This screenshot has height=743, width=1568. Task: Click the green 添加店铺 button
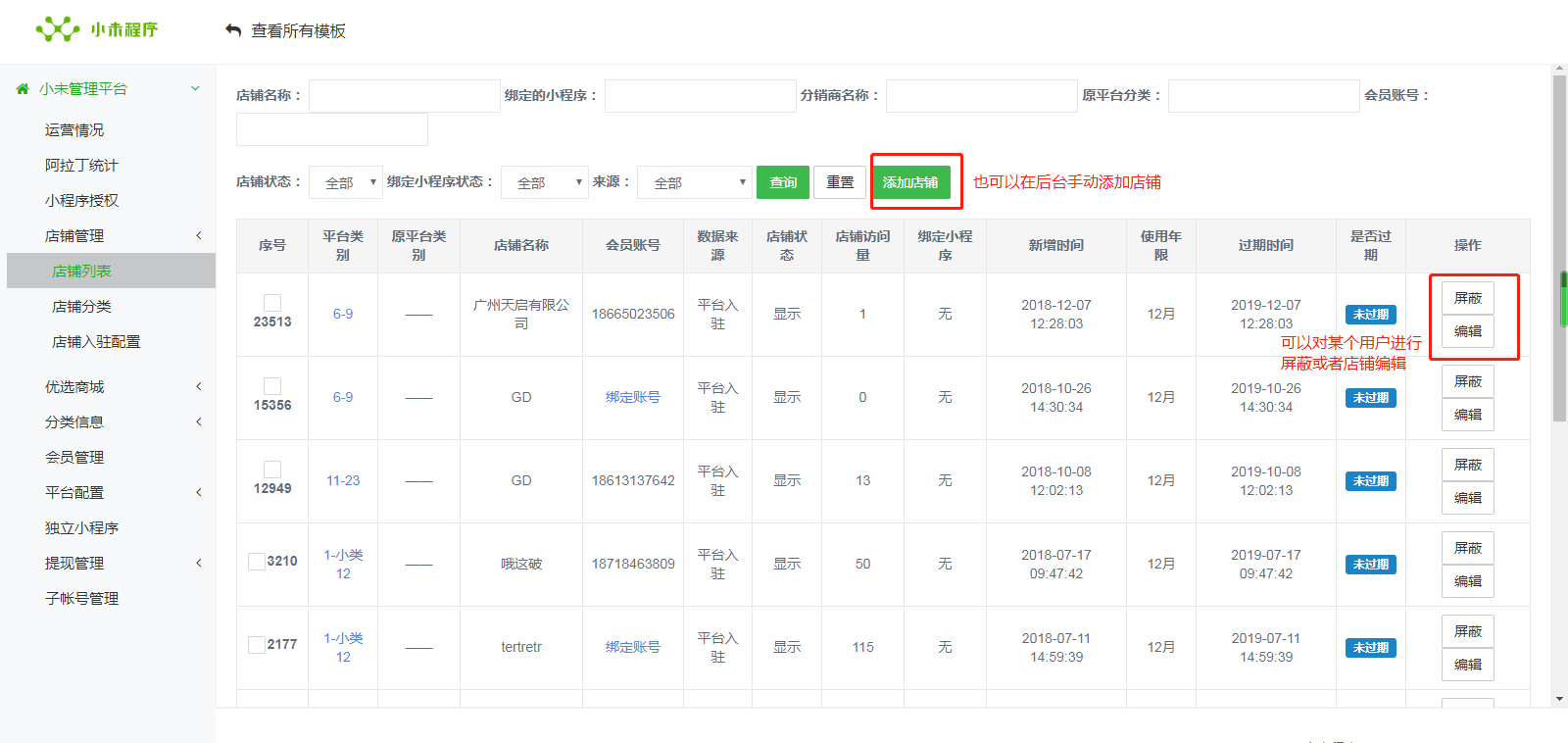pyautogui.click(x=910, y=182)
